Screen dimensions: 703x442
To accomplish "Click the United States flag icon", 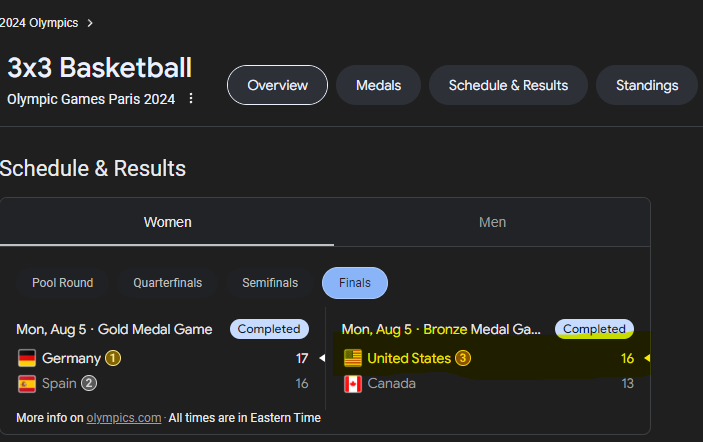I will pos(353,358).
